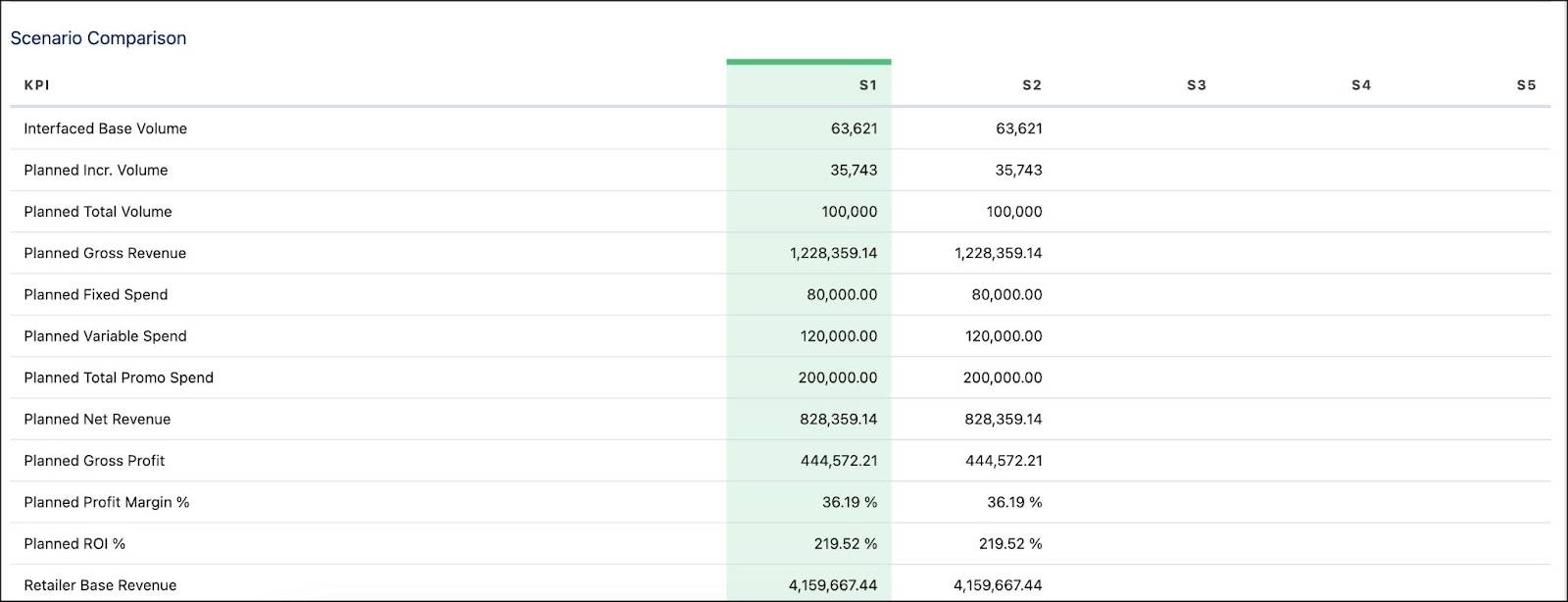Screen dimensions: 1568x602
Task: Select the S2 scenario column header
Action: point(1032,85)
